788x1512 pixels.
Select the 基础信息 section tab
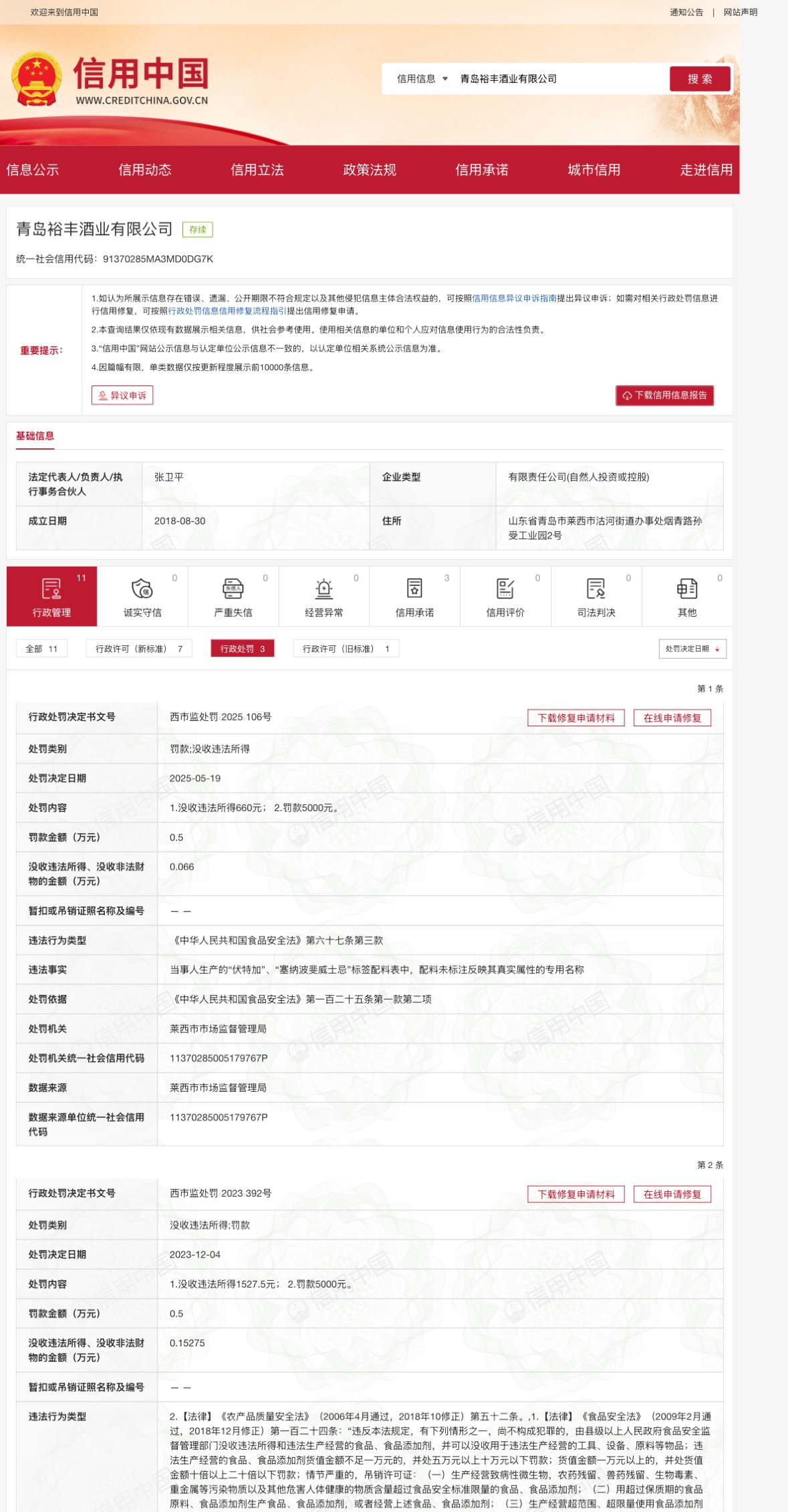coord(35,436)
